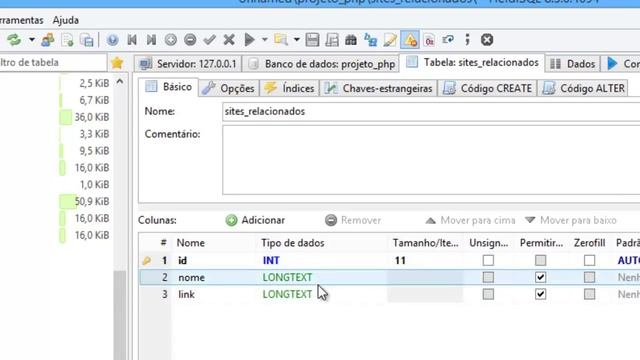
Task: Click the Post checkmark toolbar icon
Action: (x=209, y=40)
